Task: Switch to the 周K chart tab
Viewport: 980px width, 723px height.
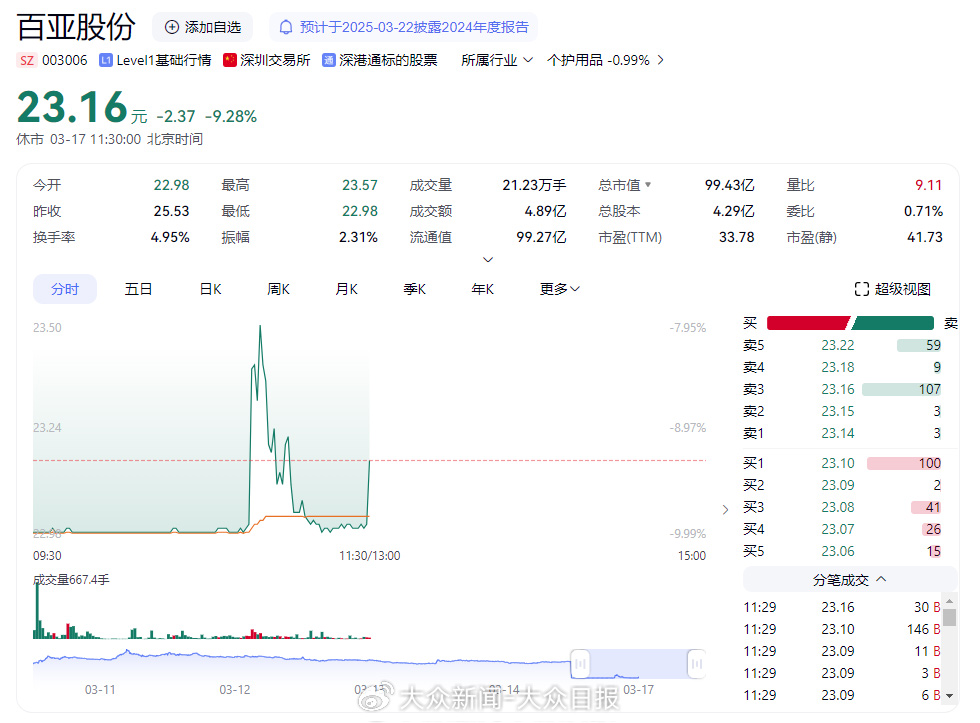Action: pos(278,289)
